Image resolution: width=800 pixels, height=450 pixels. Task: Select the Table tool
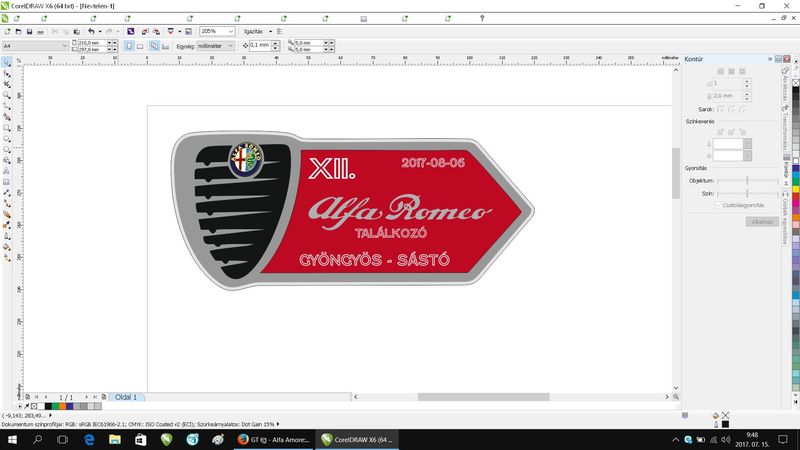[7, 182]
